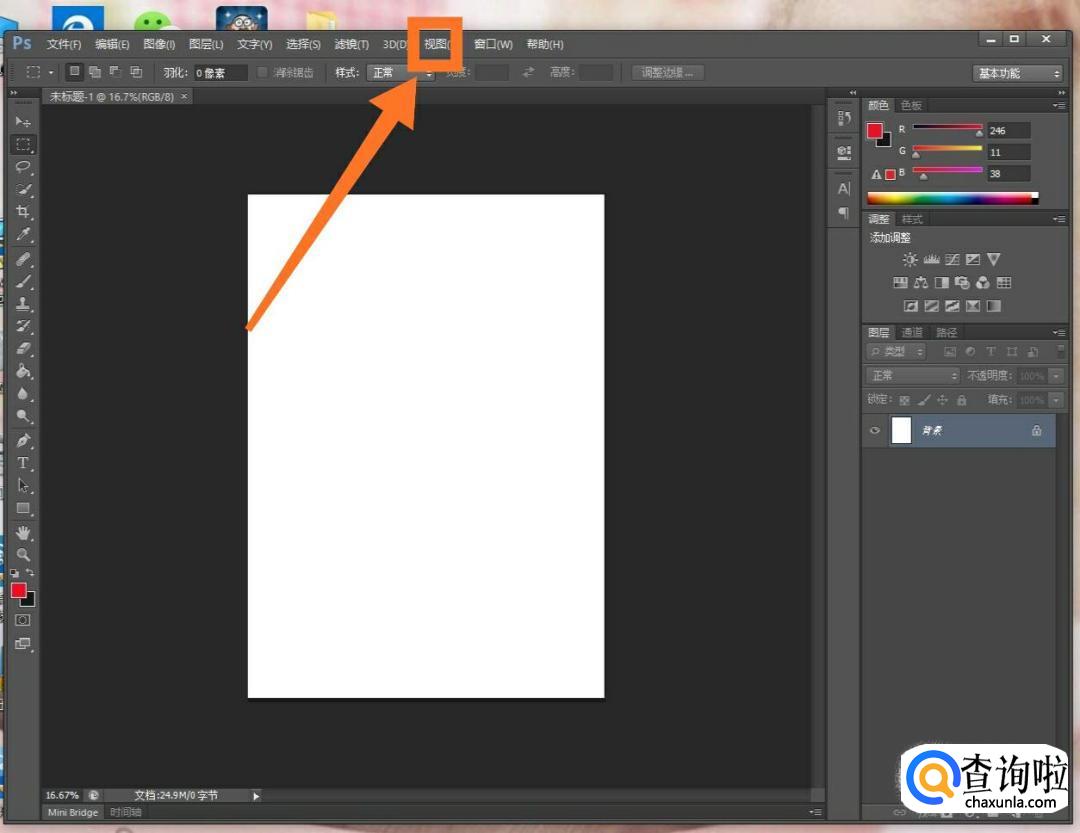
Task: Open the 滤镜(T) menu
Action: tap(351, 45)
